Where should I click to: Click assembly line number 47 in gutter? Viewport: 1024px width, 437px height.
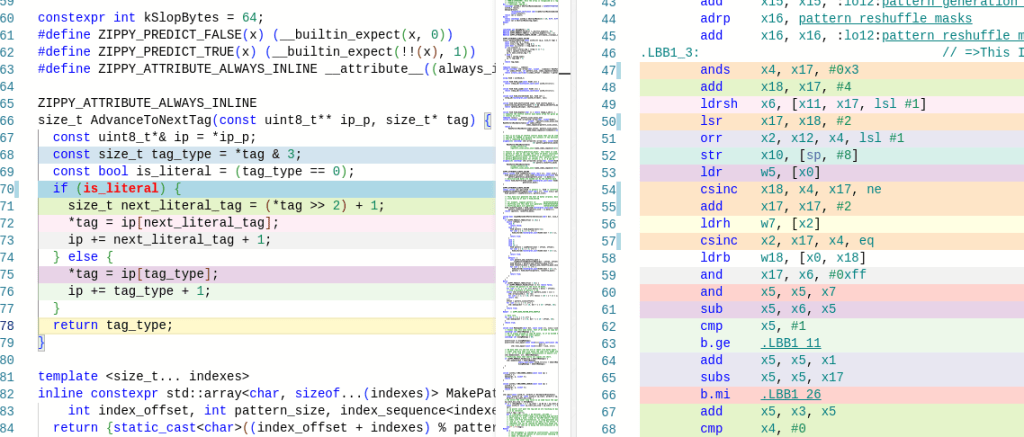pyautogui.click(x=608, y=70)
